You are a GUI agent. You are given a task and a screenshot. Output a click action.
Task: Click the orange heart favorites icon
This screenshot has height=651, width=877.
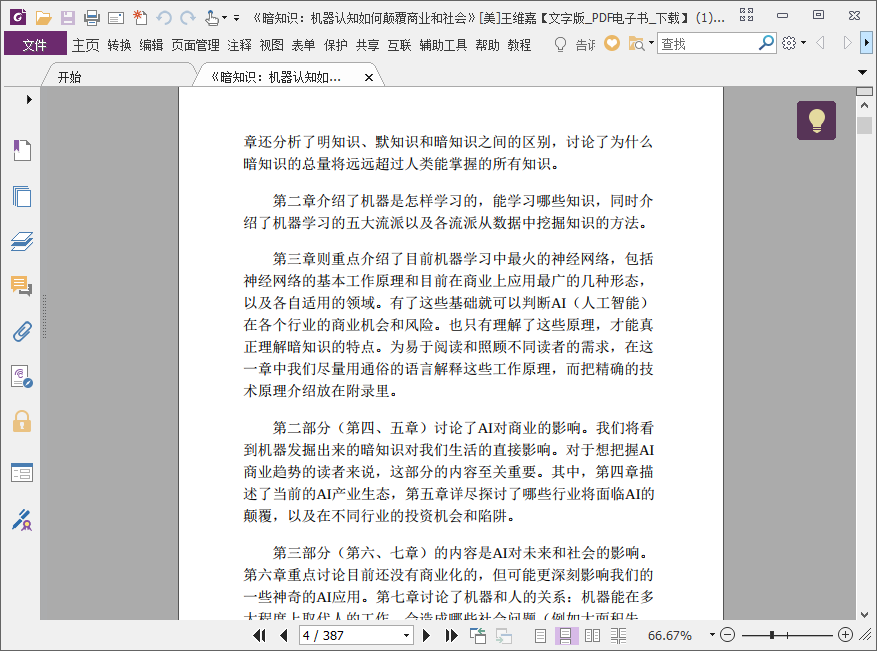(x=612, y=43)
